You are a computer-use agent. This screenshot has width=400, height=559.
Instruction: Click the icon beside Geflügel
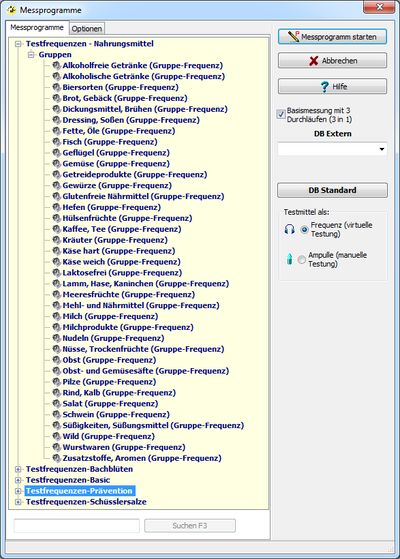(x=56, y=153)
